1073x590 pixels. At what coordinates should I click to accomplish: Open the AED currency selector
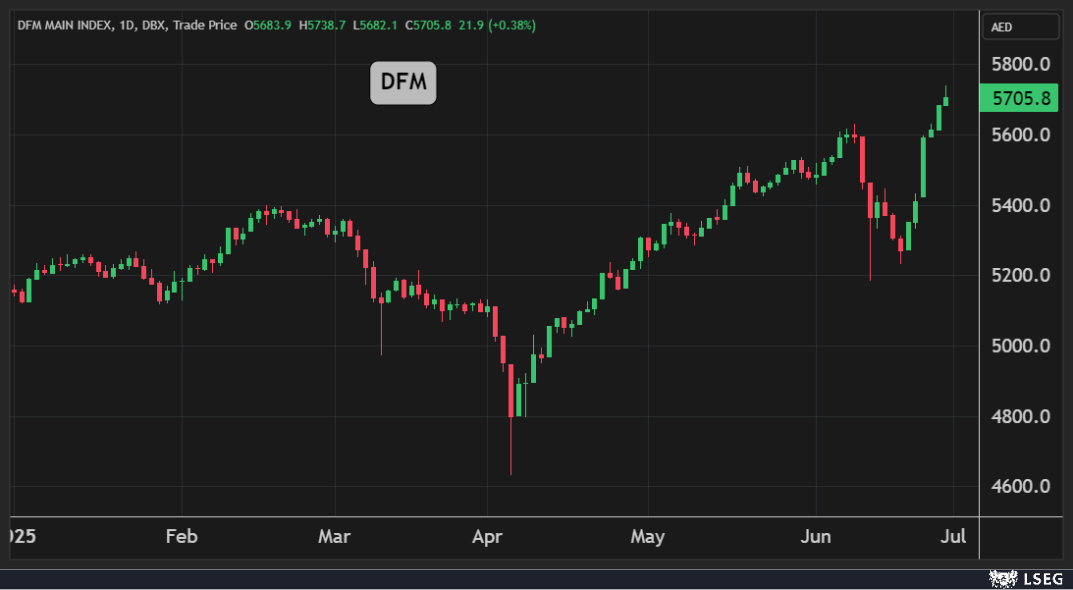(1019, 27)
